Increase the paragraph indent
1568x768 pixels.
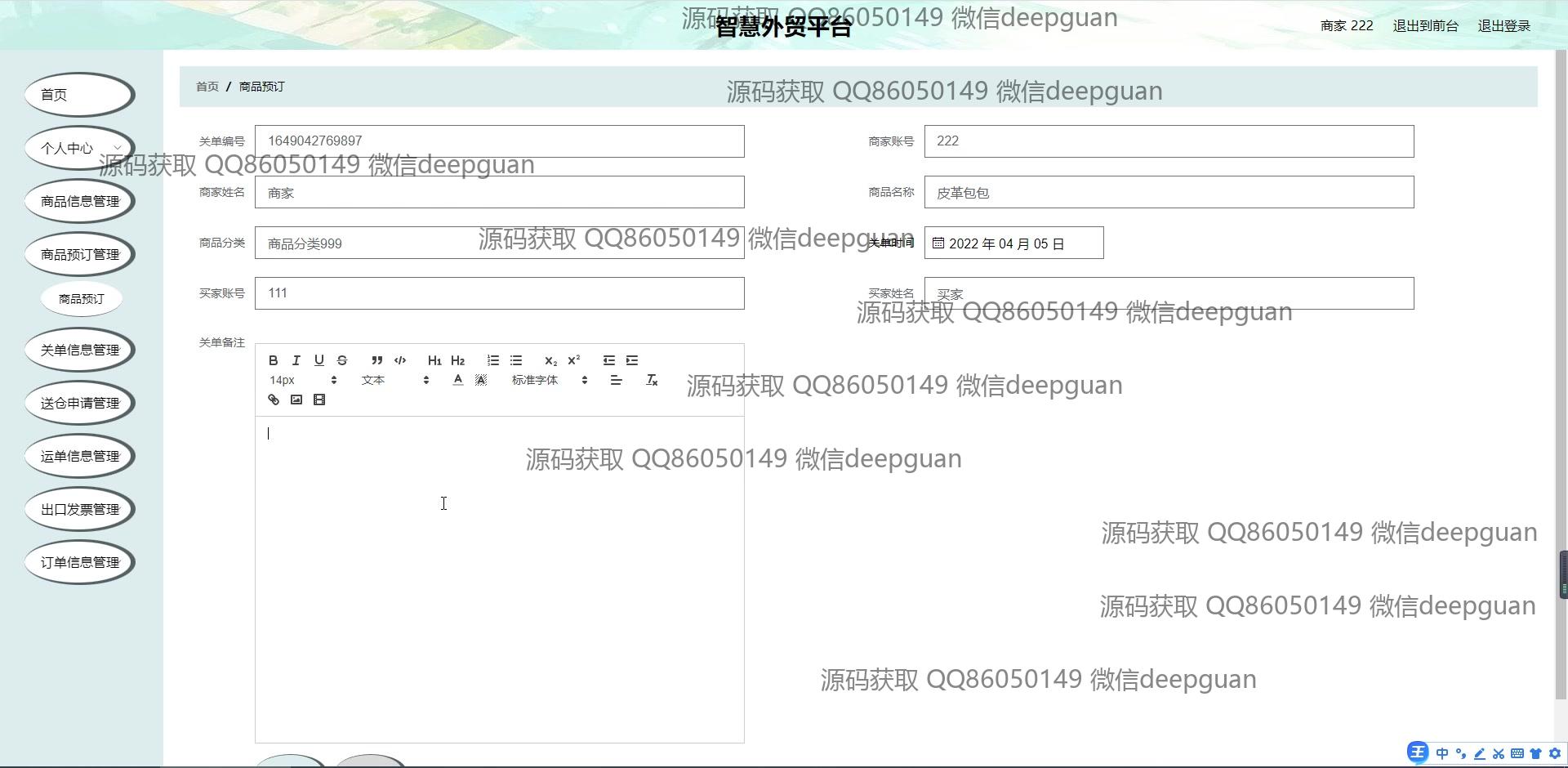click(x=632, y=360)
